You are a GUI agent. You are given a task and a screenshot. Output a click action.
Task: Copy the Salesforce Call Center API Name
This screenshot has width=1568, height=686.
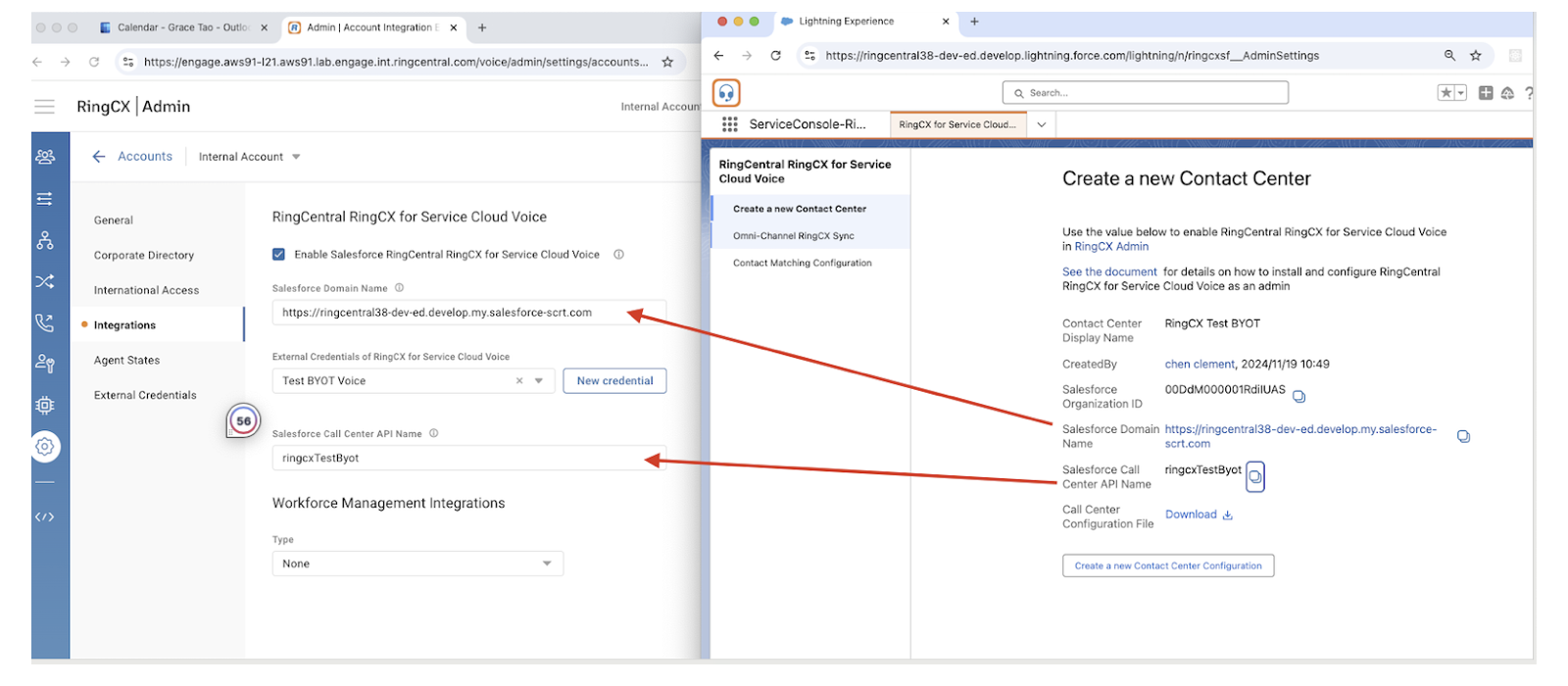1254,477
